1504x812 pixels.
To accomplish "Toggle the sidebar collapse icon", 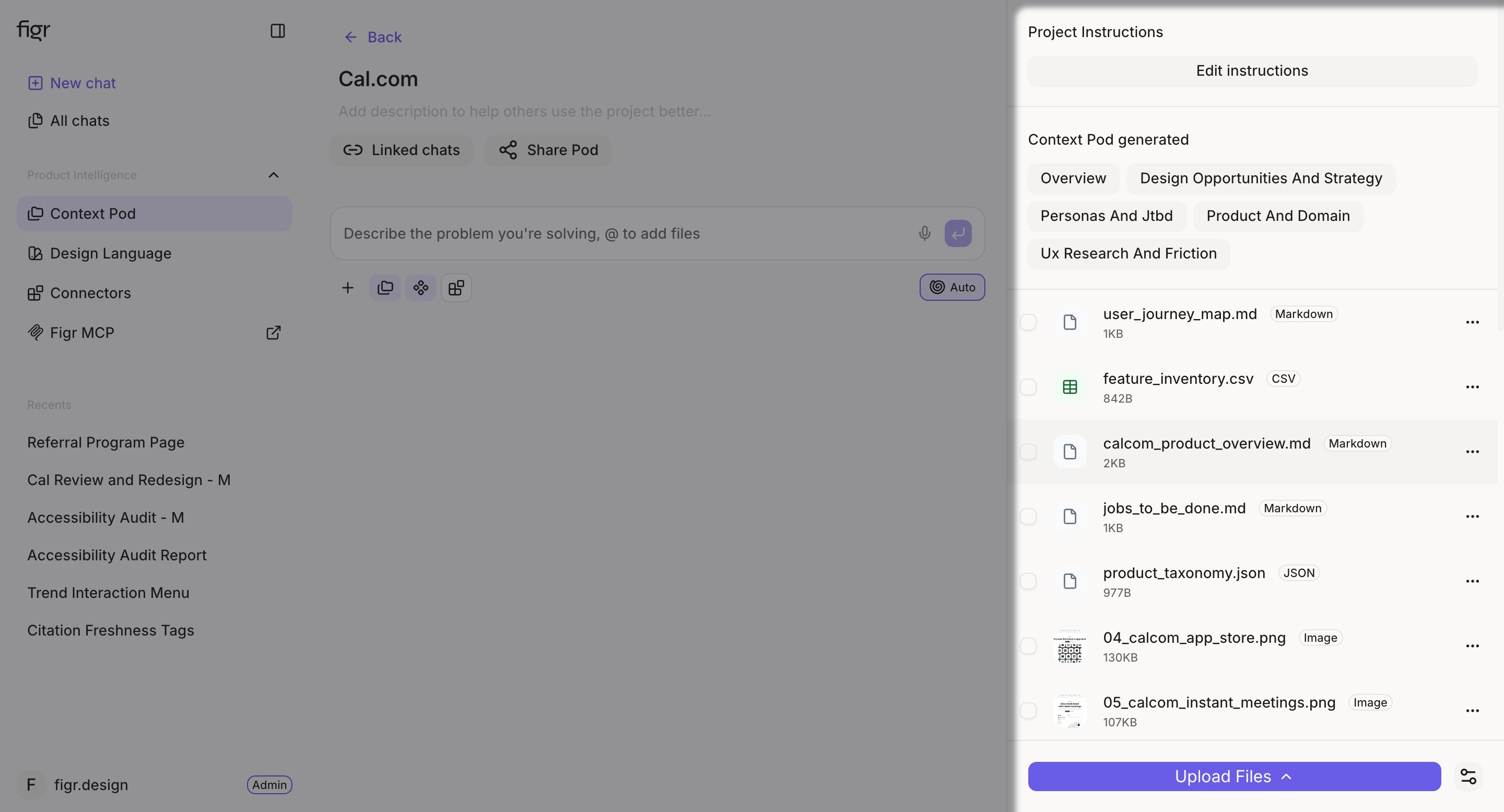I will click(x=277, y=31).
